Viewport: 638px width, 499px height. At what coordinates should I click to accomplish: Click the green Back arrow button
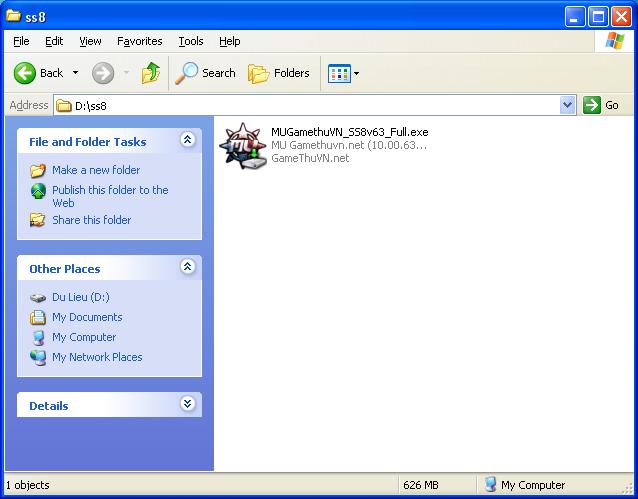tap(25, 73)
